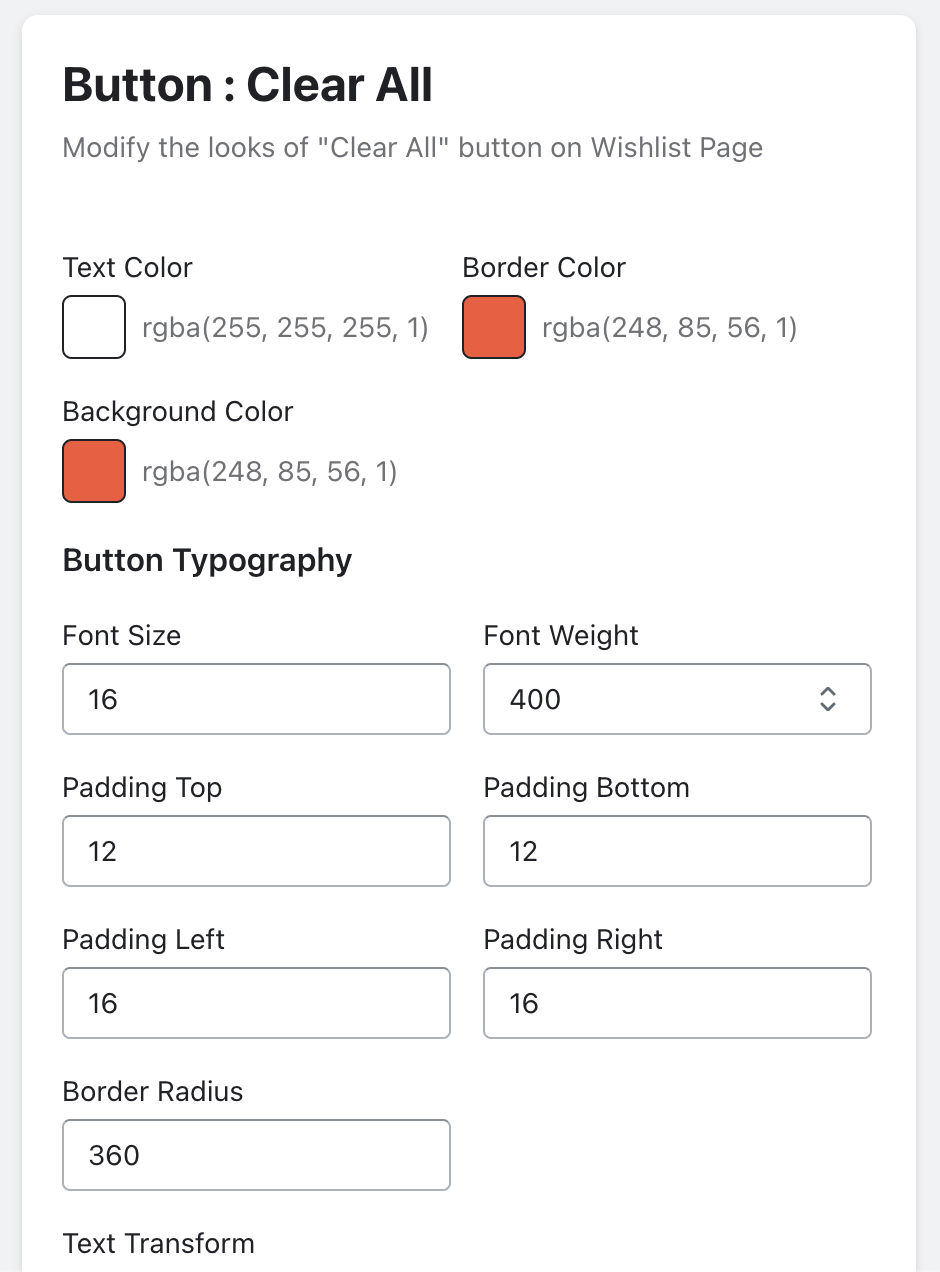Click the Font Size label

121,636
